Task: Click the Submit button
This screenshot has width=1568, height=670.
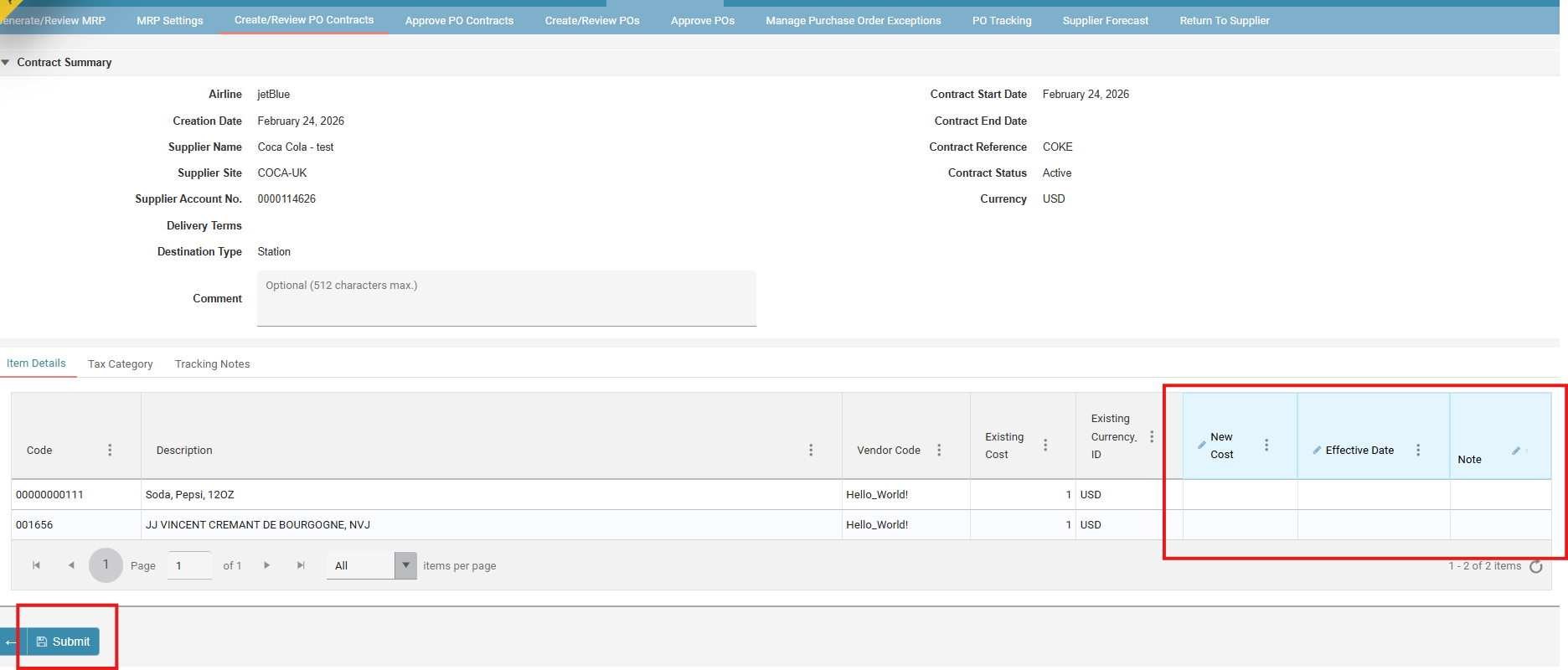Action: 64,642
